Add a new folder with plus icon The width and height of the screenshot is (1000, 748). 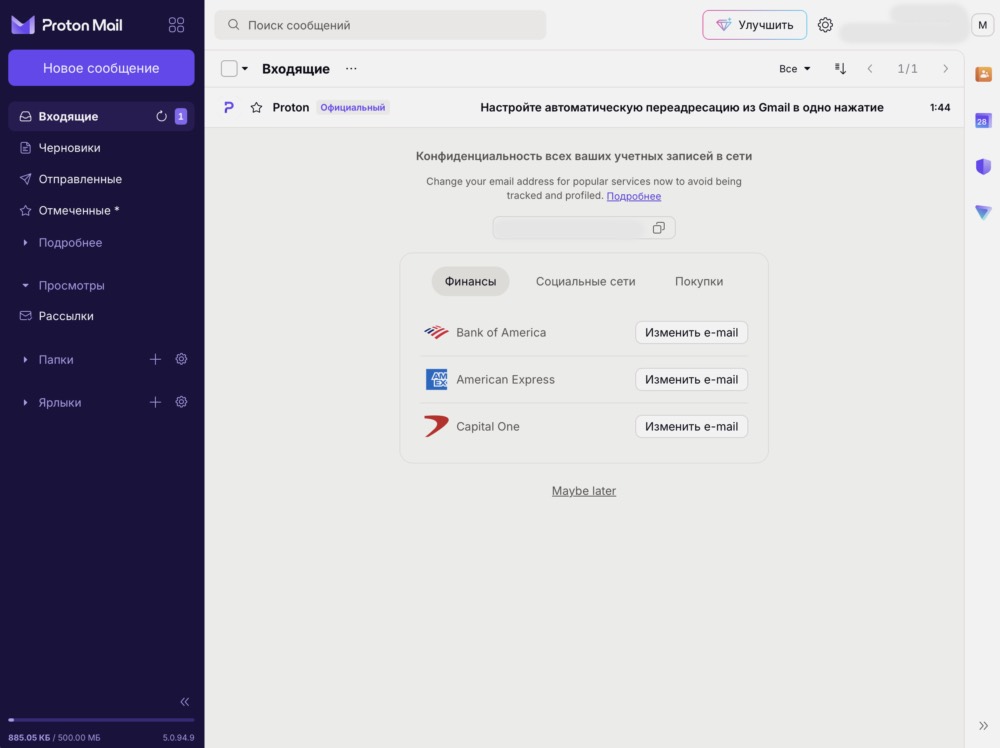pos(155,359)
